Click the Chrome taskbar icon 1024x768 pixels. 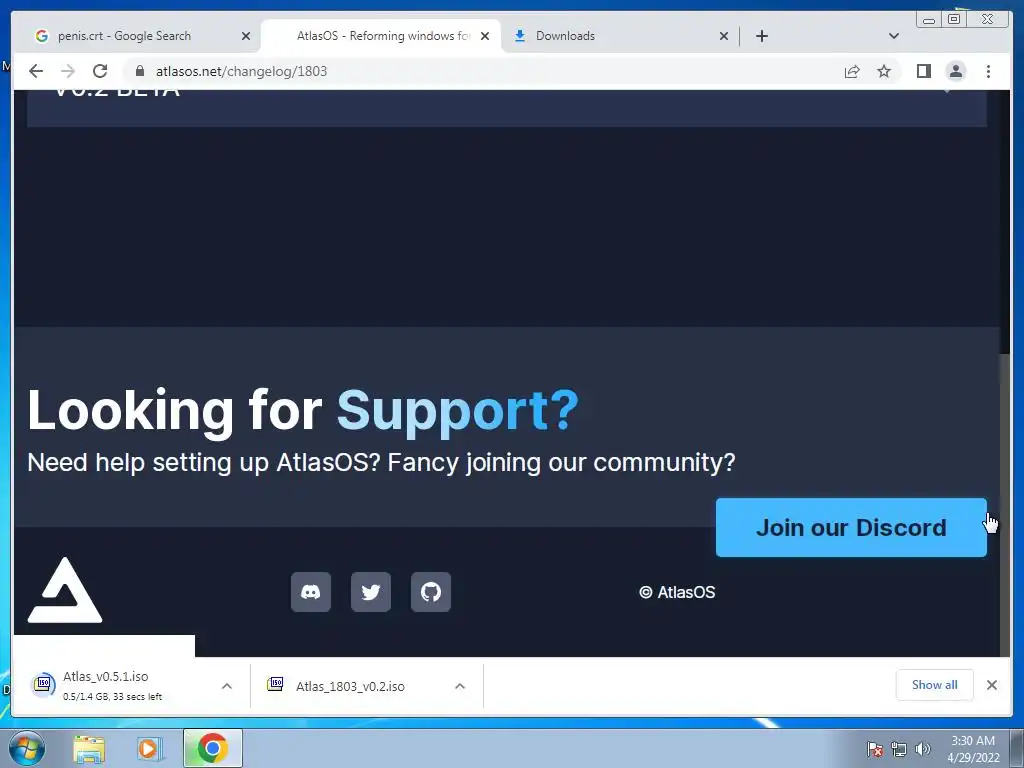(x=212, y=748)
